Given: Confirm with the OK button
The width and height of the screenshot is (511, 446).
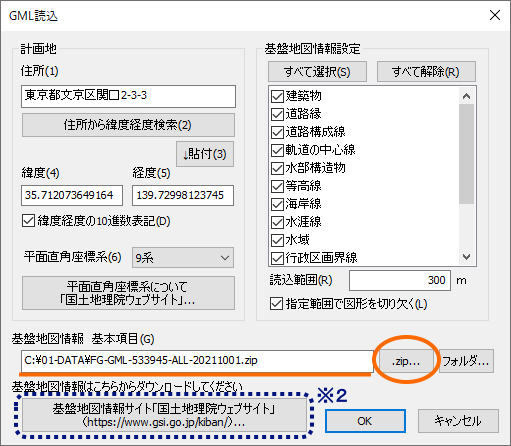Looking at the screenshot, I should [x=365, y=421].
